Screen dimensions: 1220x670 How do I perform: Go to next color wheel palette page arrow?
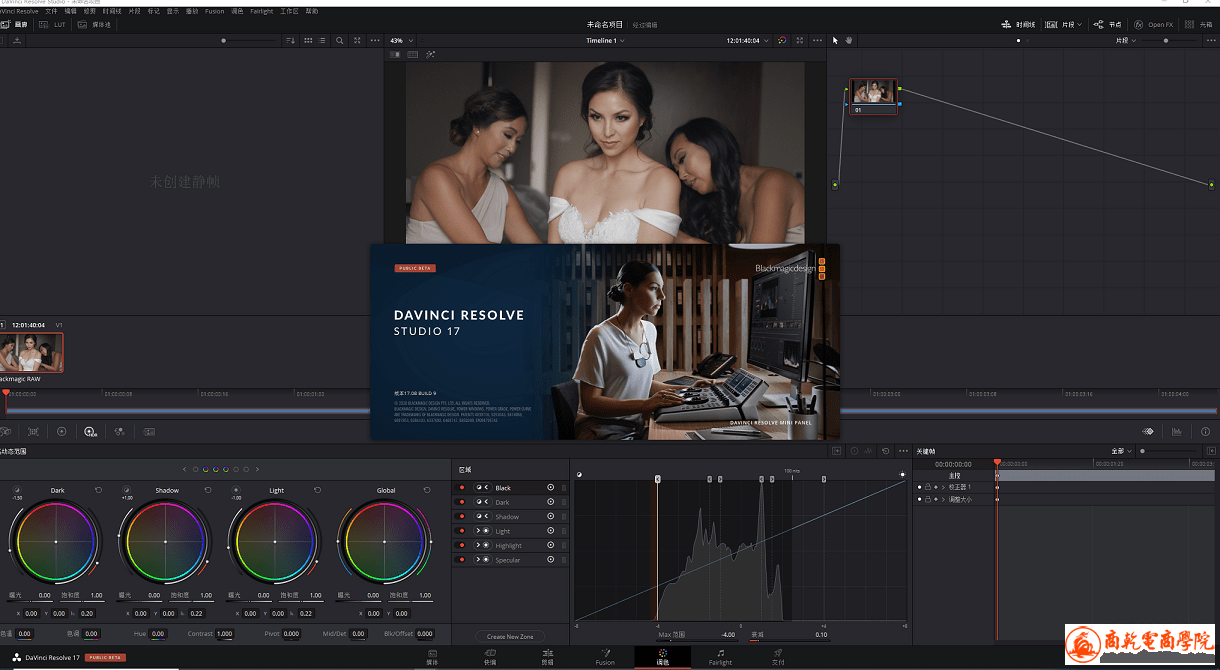(258, 469)
